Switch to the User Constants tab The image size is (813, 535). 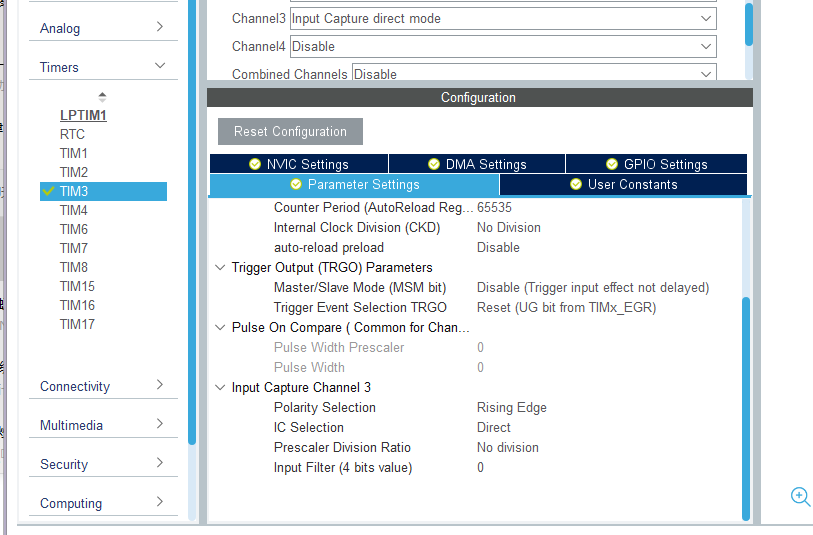pyautogui.click(x=623, y=185)
